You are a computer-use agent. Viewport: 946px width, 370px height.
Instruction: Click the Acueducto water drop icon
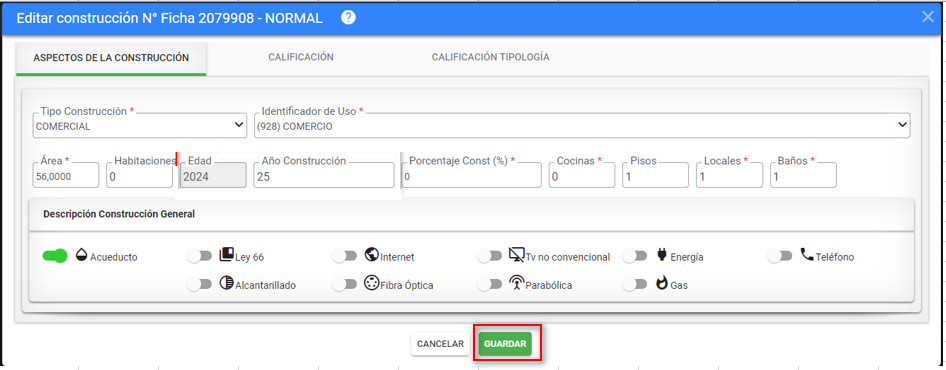[x=81, y=255]
